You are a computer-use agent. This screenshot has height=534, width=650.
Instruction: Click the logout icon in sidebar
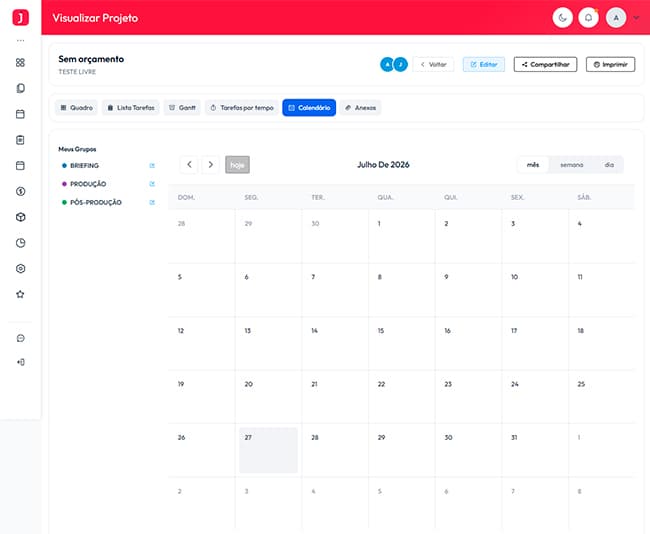pos(20,362)
